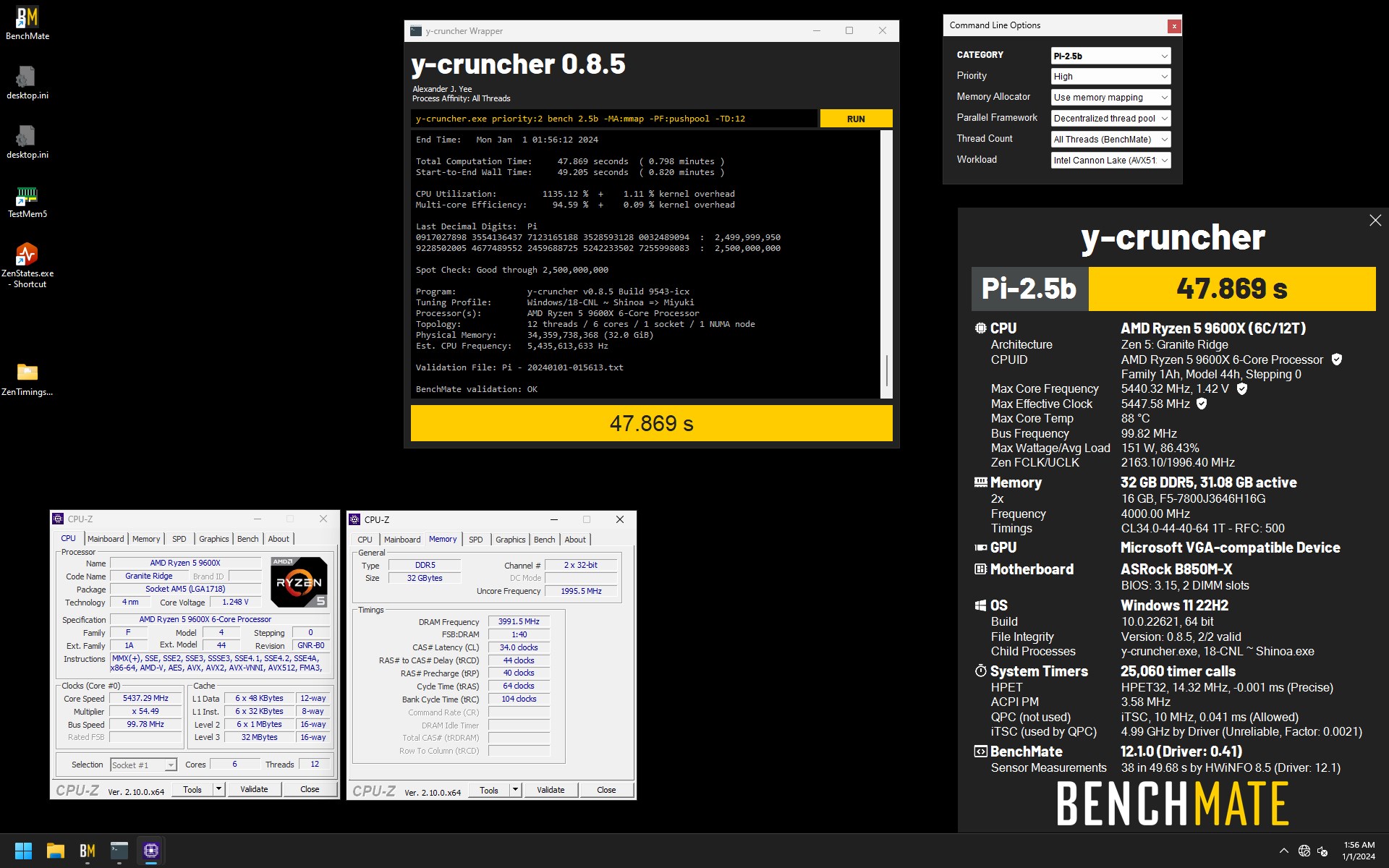Click the Max Core Frequency shield icon
Image resolution: width=1389 pixels, height=868 pixels.
[x=1242, y=388]
